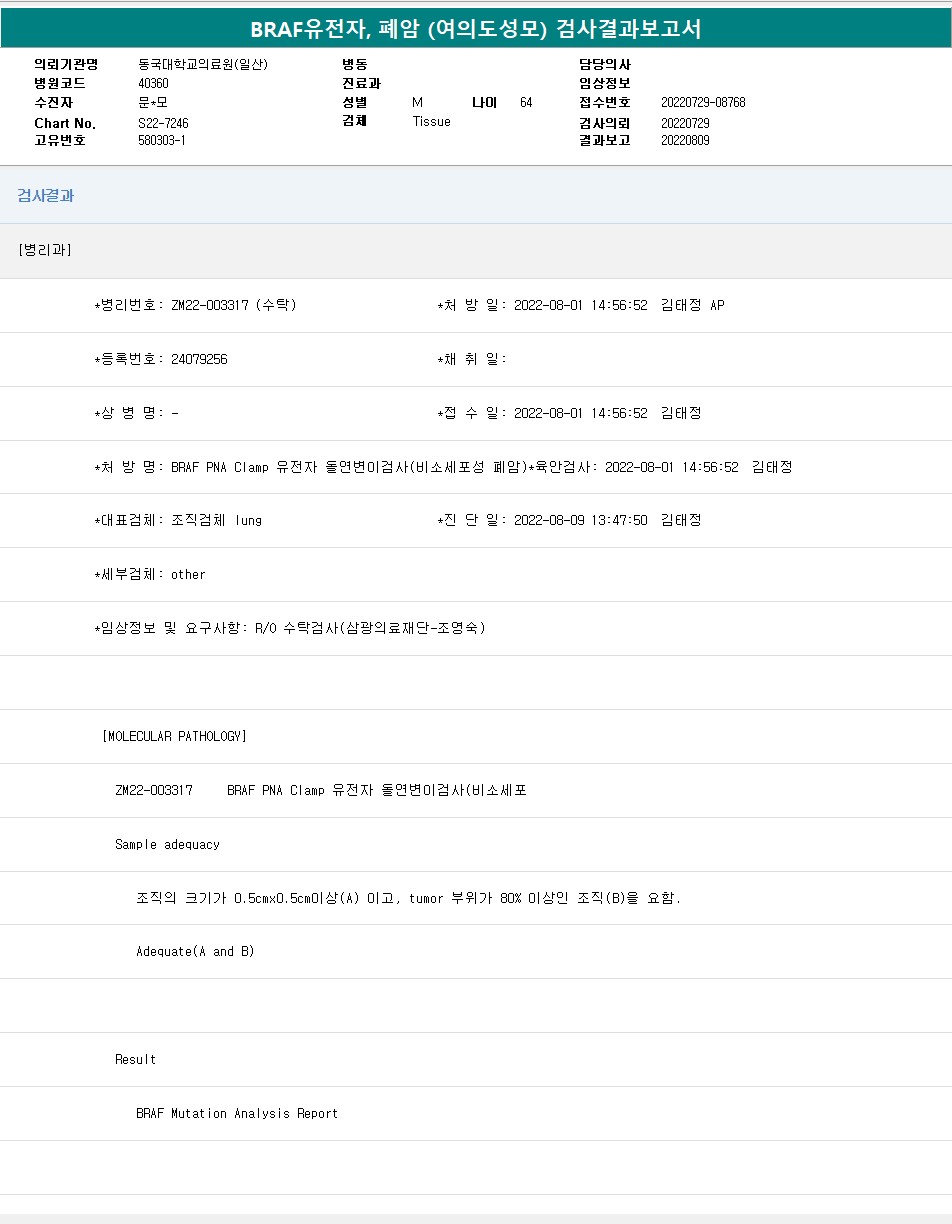Click the age value '64'

tap(526, 102)
